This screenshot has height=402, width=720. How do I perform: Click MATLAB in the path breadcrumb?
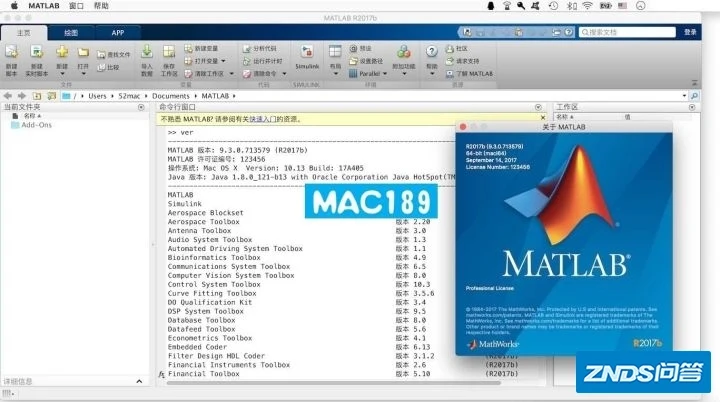pyautogui.click(x=215, y=96)
